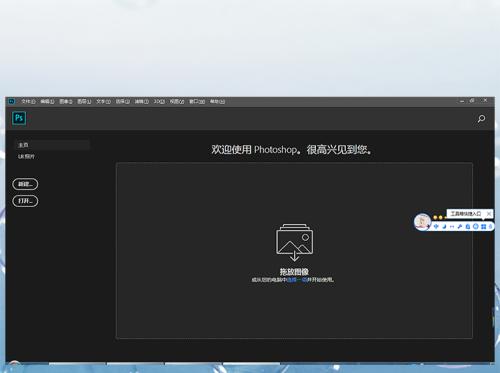Click the 新建... (New) button
This screenshot has height=373, width=500.
25,184
